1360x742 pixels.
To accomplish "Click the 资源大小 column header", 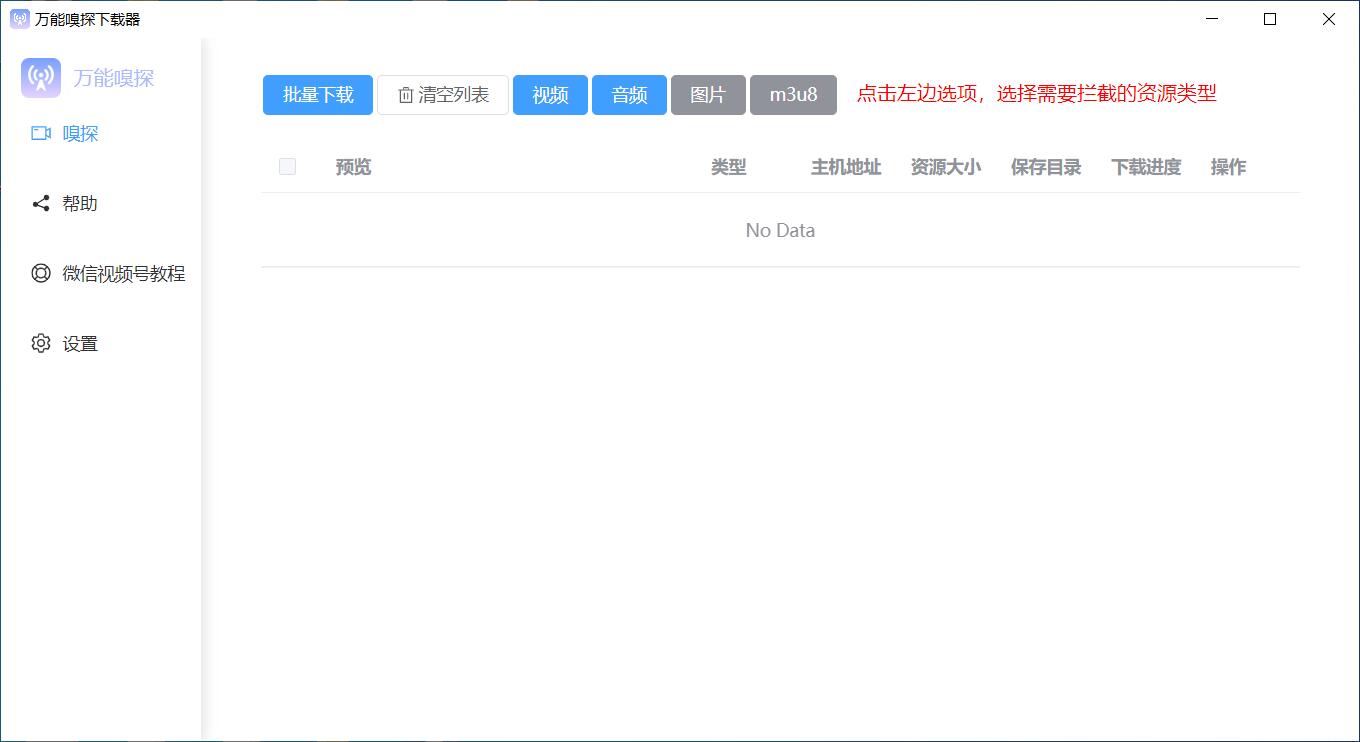I will click(x=946, y=167).
